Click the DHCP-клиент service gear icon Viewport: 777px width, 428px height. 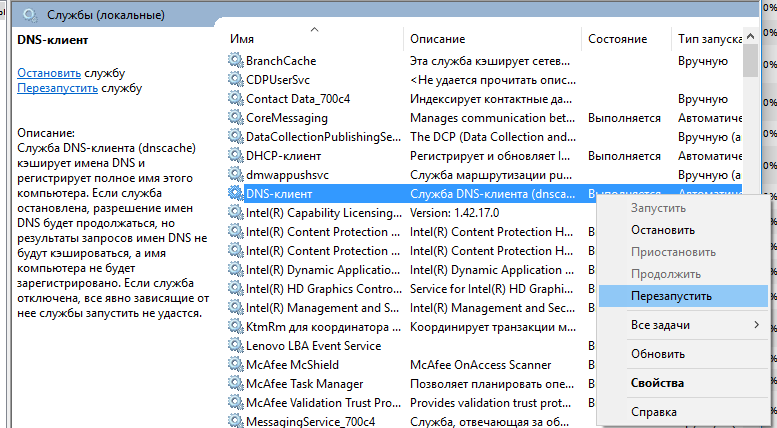tap(235, 156)
